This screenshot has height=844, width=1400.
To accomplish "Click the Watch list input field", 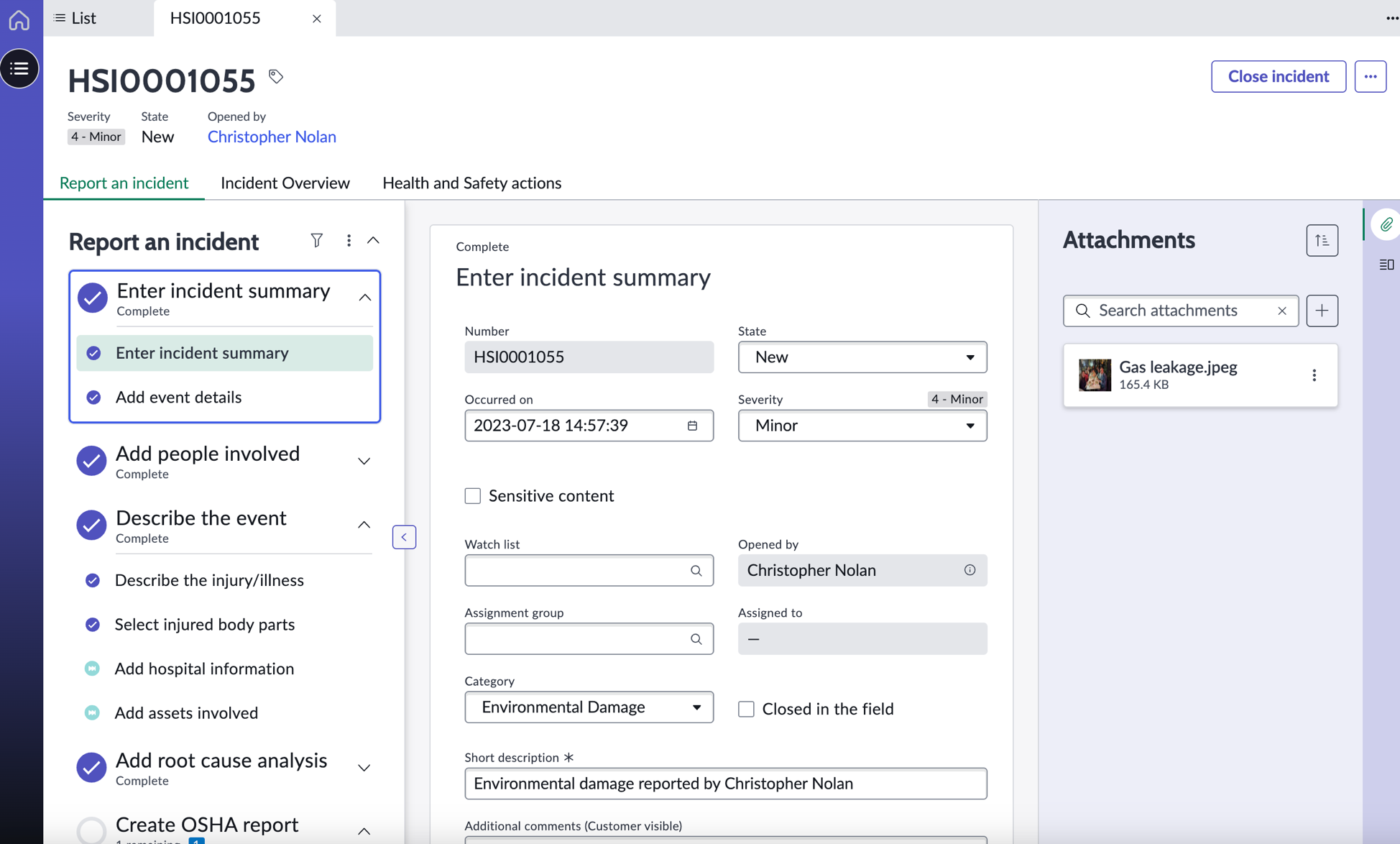I will pyautogui.click(x=589, y=571).
